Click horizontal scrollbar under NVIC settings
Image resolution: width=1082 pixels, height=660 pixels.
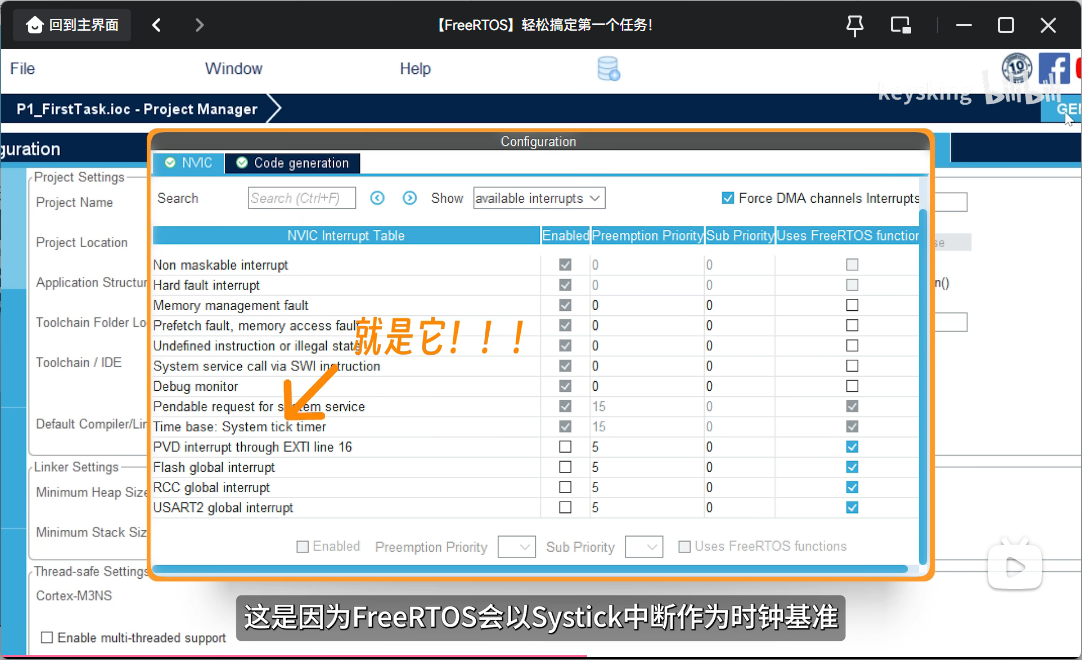tap(530, 569)
